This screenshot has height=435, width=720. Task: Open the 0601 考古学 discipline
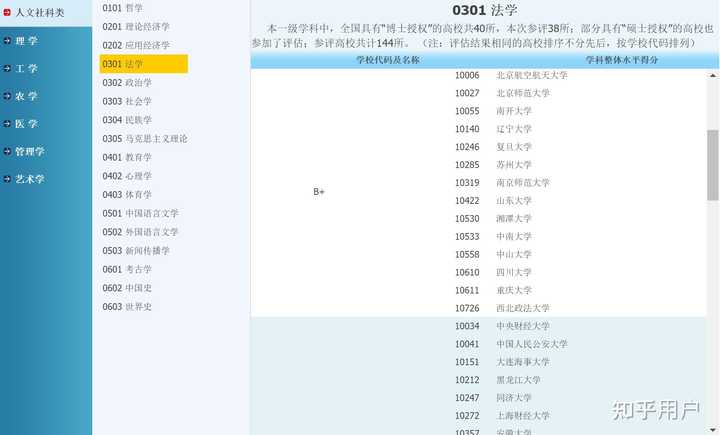127,269
